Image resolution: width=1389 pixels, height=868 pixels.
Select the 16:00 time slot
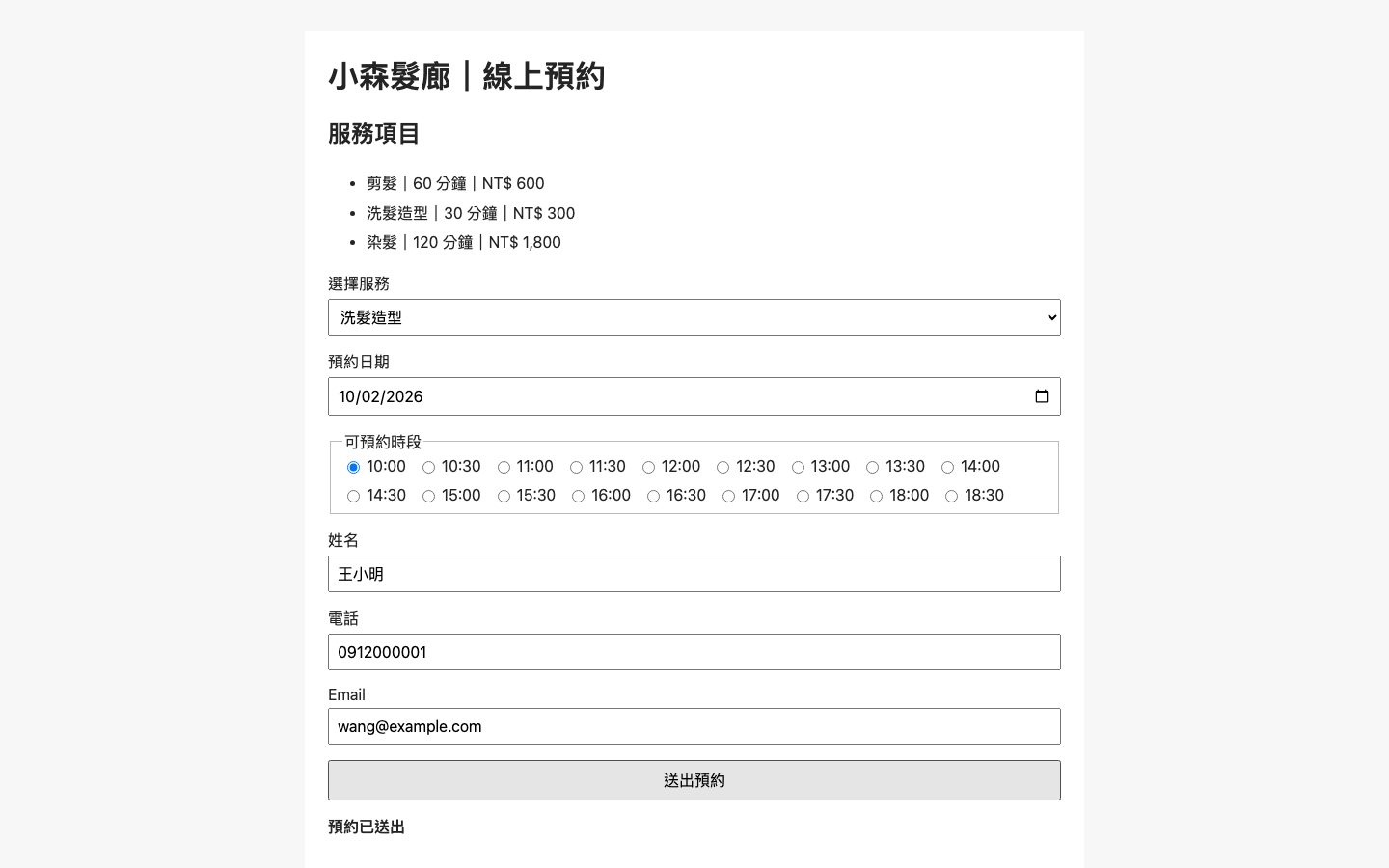tap(578, 496)
